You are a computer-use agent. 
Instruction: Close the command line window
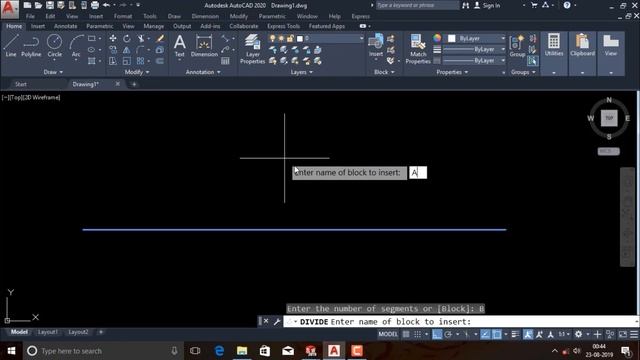(266, 321)
